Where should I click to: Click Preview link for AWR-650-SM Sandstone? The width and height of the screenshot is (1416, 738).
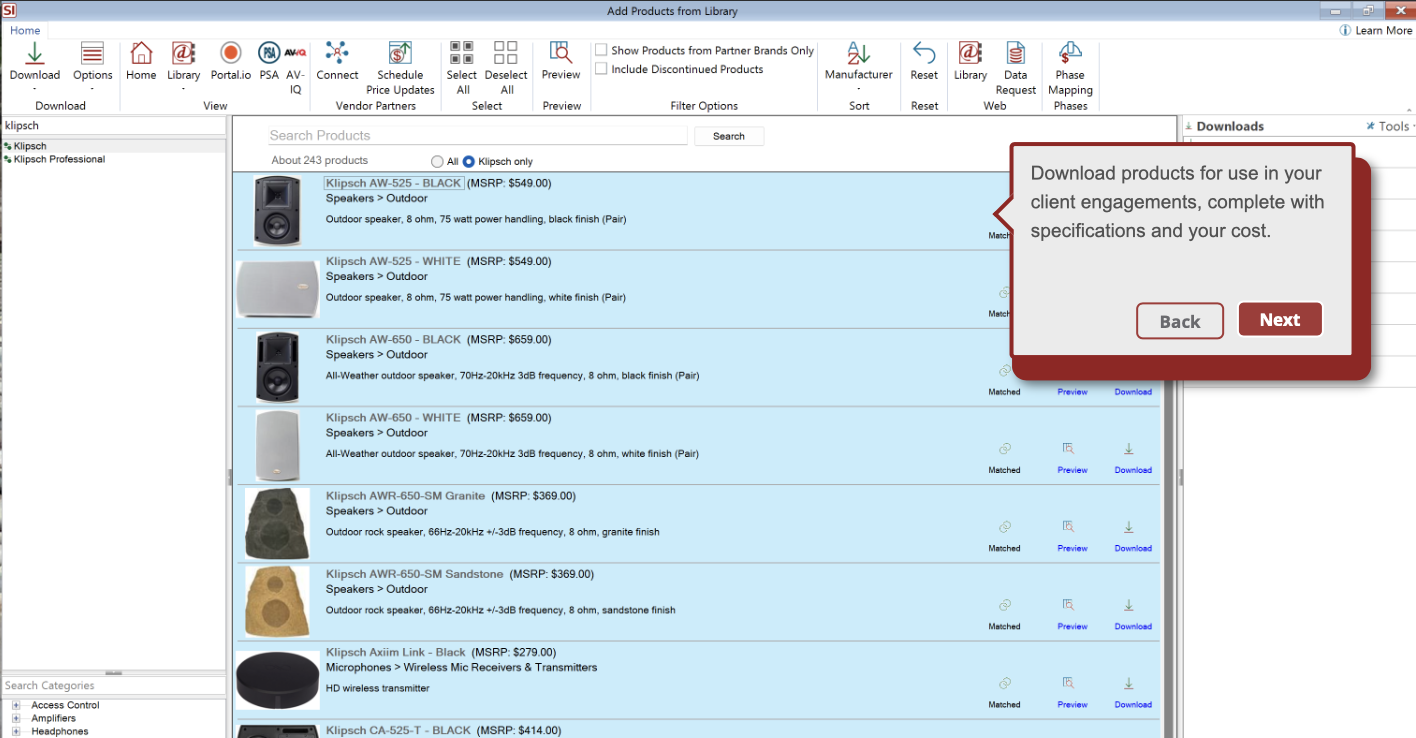click(x=1072, y=626)
